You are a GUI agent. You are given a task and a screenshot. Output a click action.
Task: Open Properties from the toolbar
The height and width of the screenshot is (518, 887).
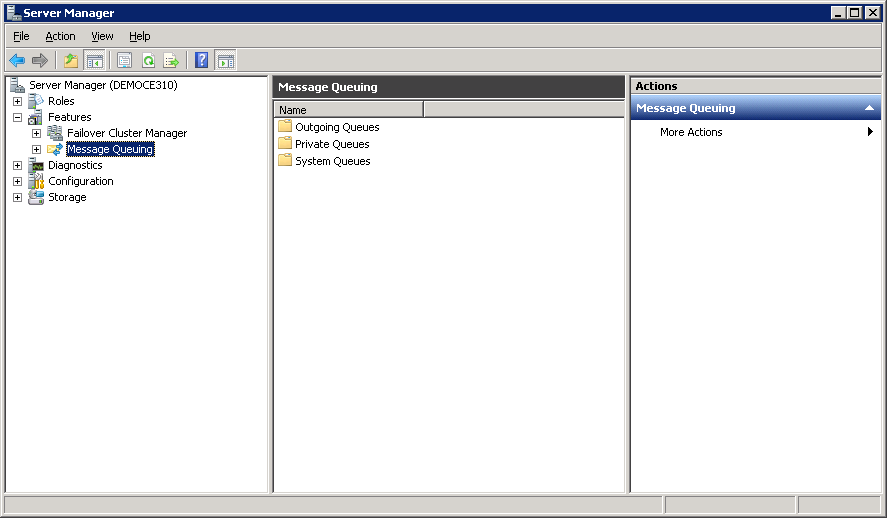point(125,61)
